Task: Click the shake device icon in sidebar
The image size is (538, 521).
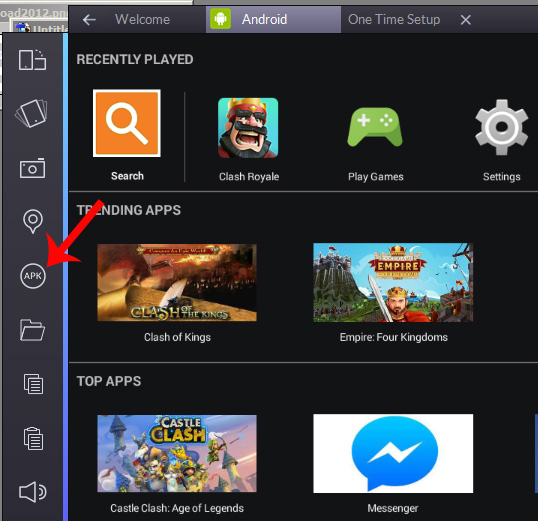Action: tap(32, 114)
